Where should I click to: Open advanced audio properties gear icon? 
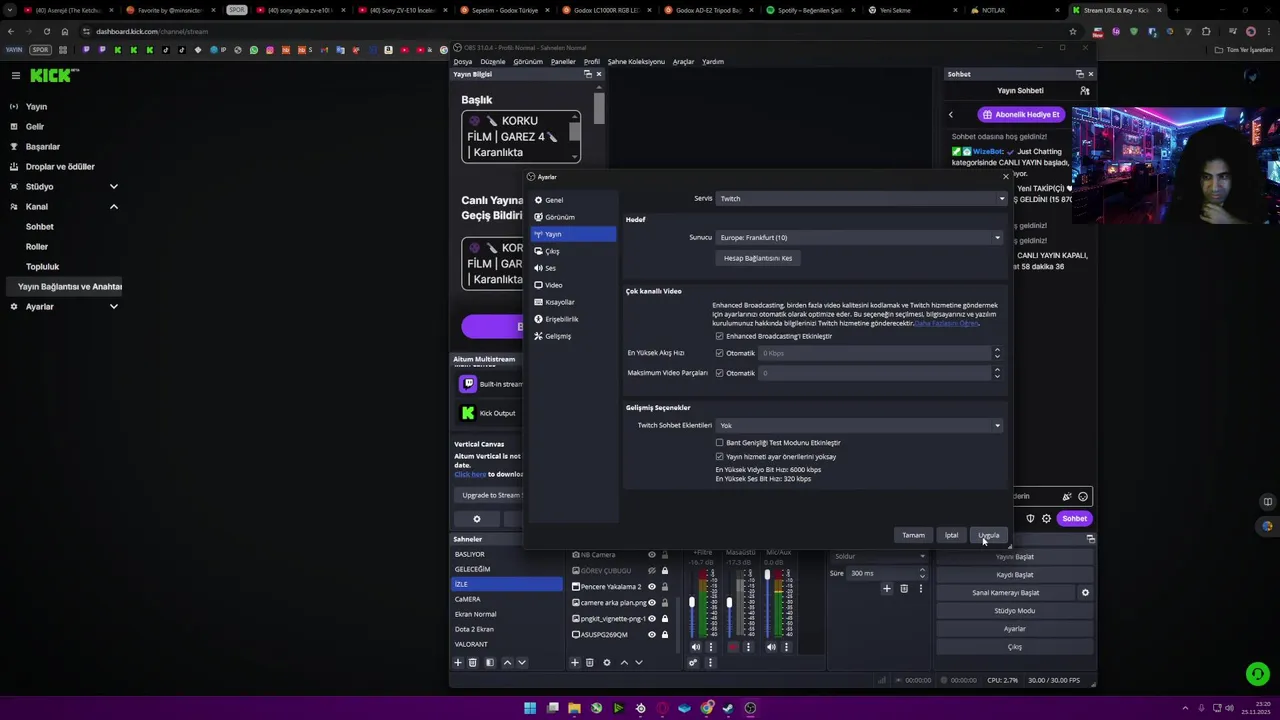click(x=693, y=662)
